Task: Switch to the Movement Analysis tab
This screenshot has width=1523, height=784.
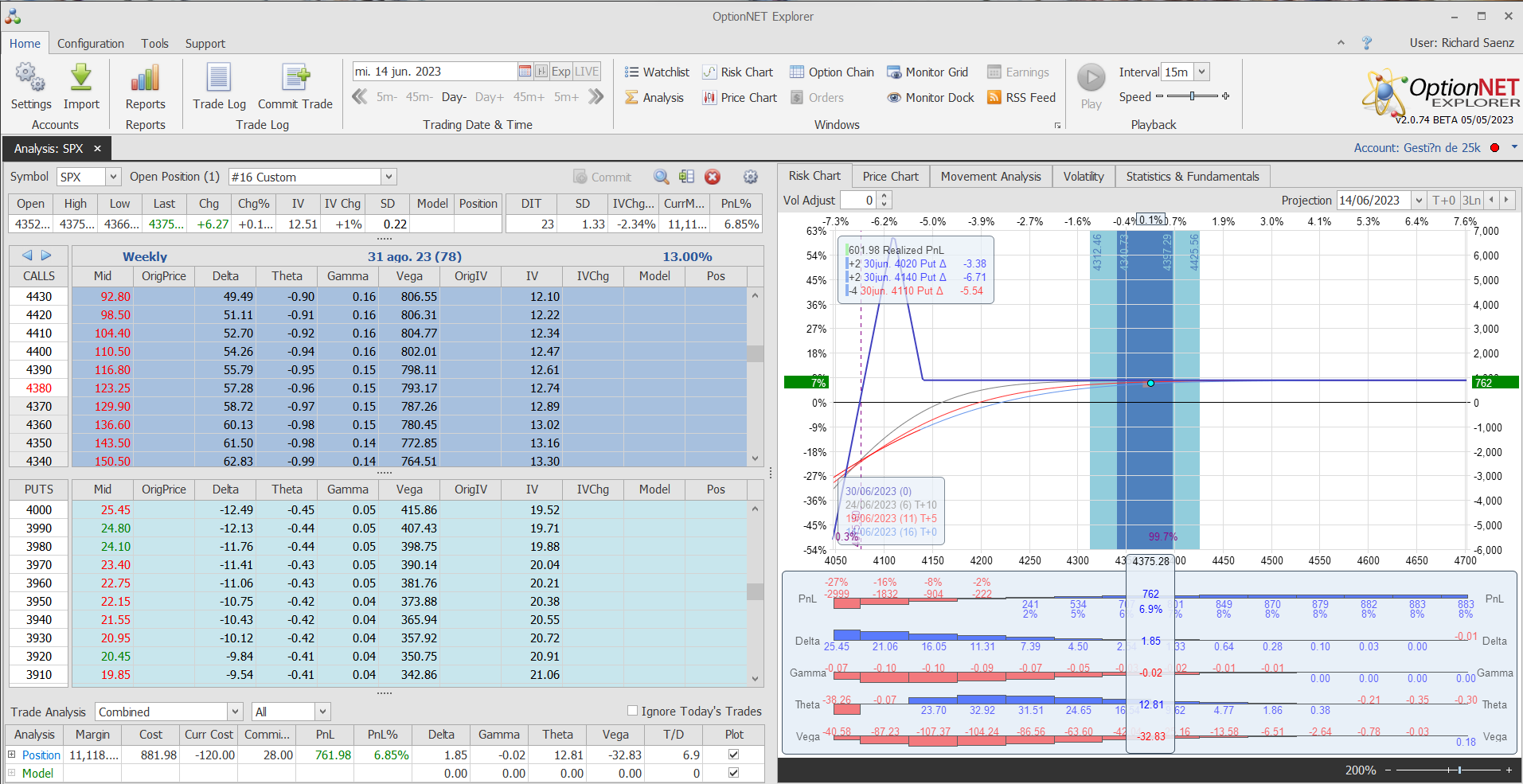Action: tap(990, 177)
